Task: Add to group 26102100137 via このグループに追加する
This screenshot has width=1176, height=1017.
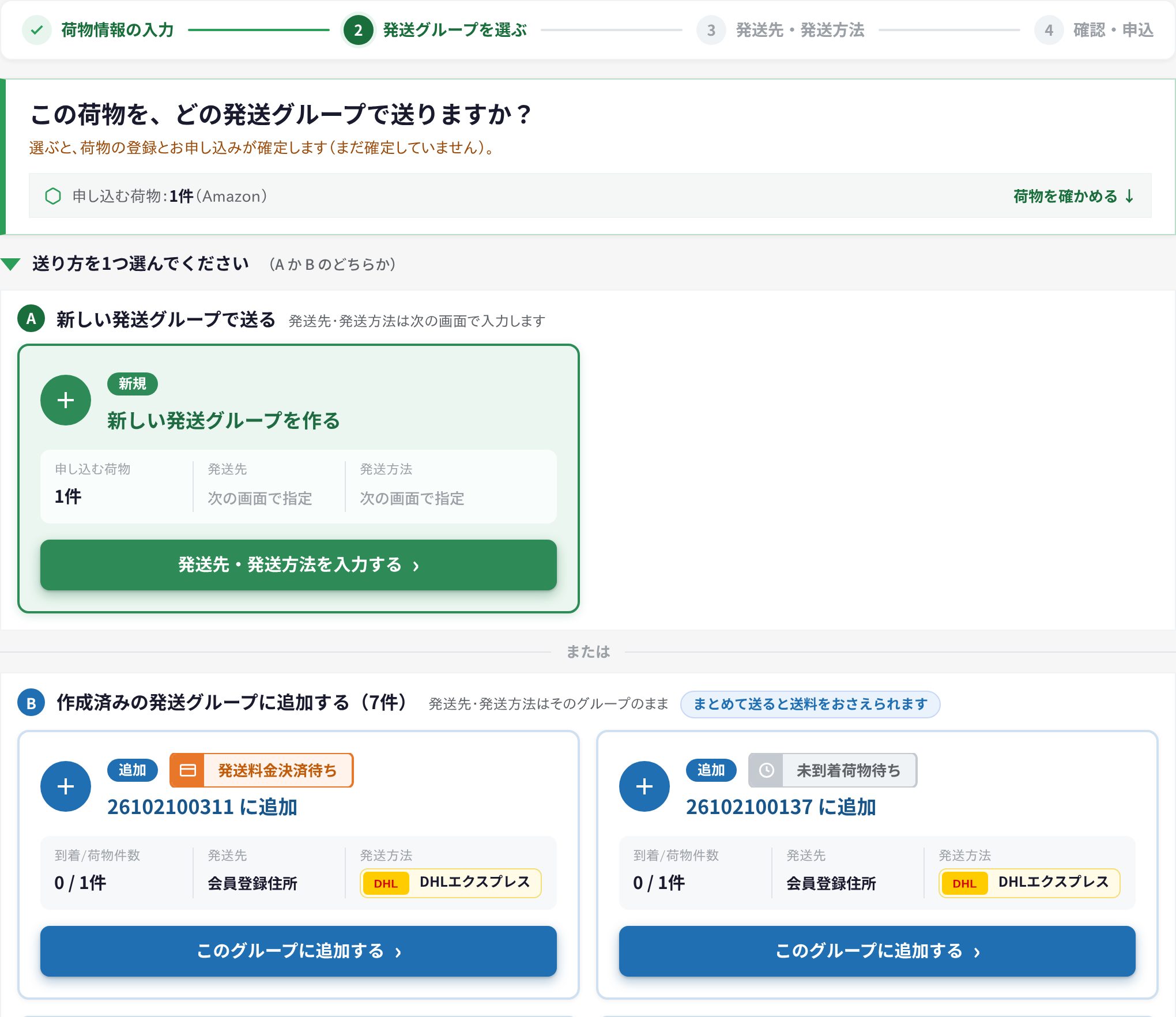Action: (x=877, y=951)
